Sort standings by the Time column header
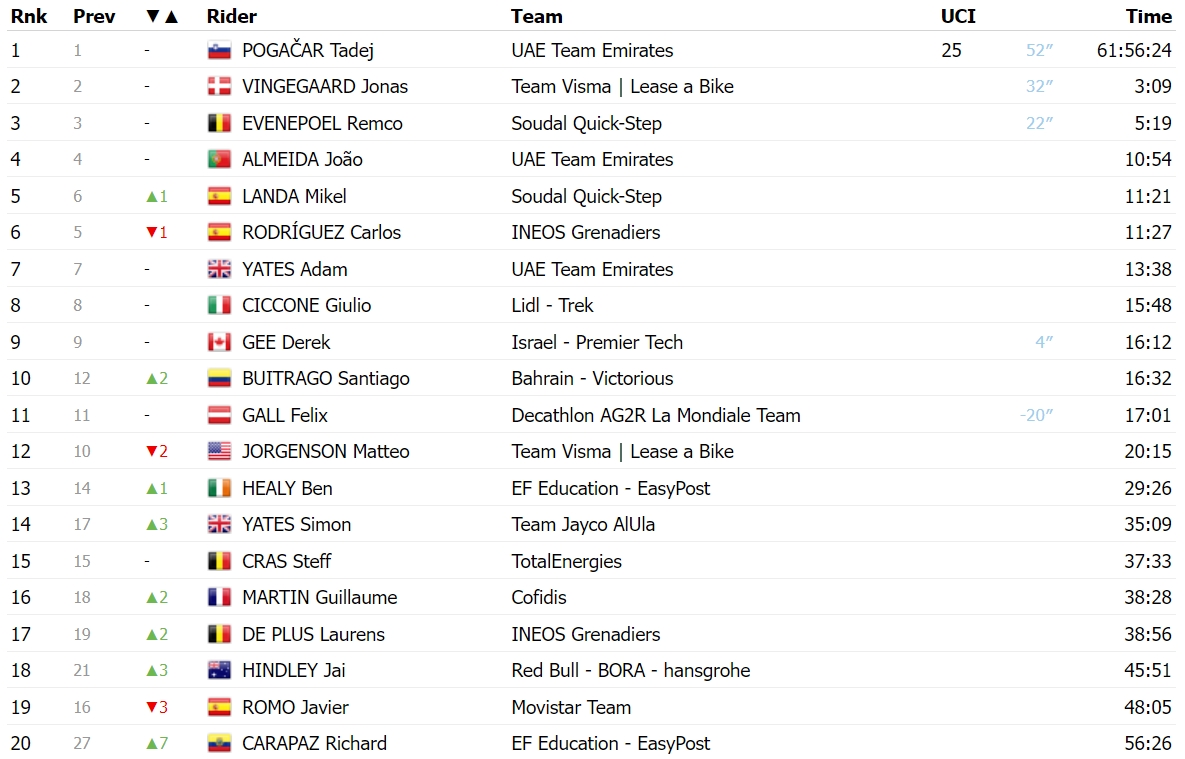The width and height of the screenshot is (1185, 759). click(x=1148, y=17)
